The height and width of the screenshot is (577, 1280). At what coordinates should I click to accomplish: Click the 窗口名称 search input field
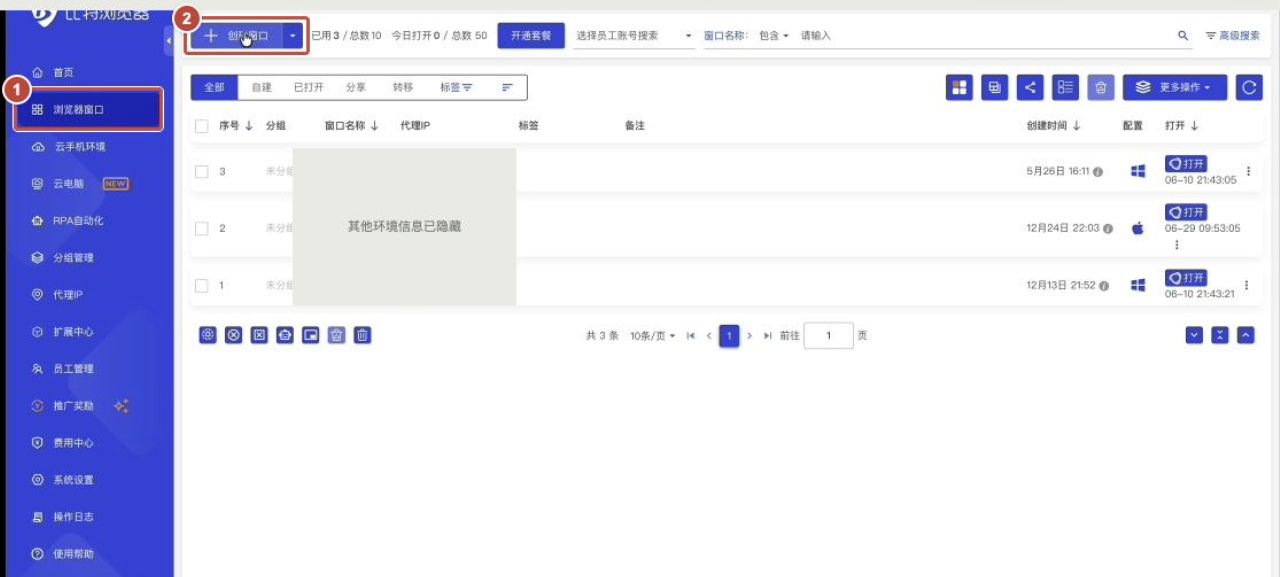click(x=985, y=36)
